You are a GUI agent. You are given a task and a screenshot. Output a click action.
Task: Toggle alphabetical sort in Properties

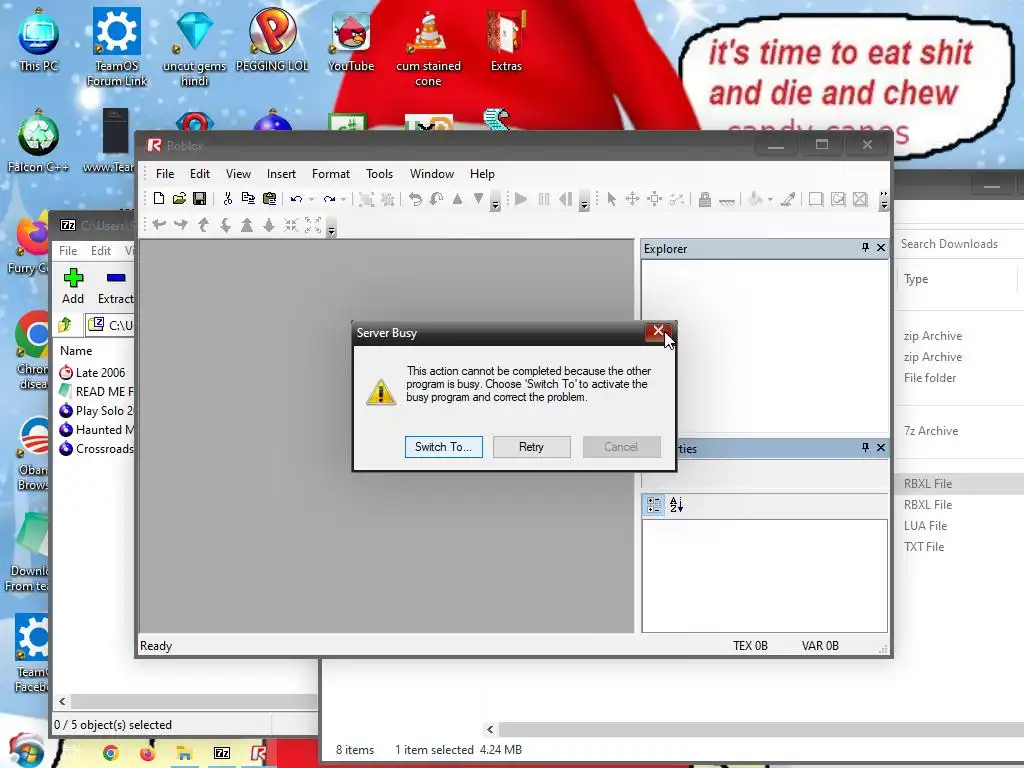click(677, 504)
